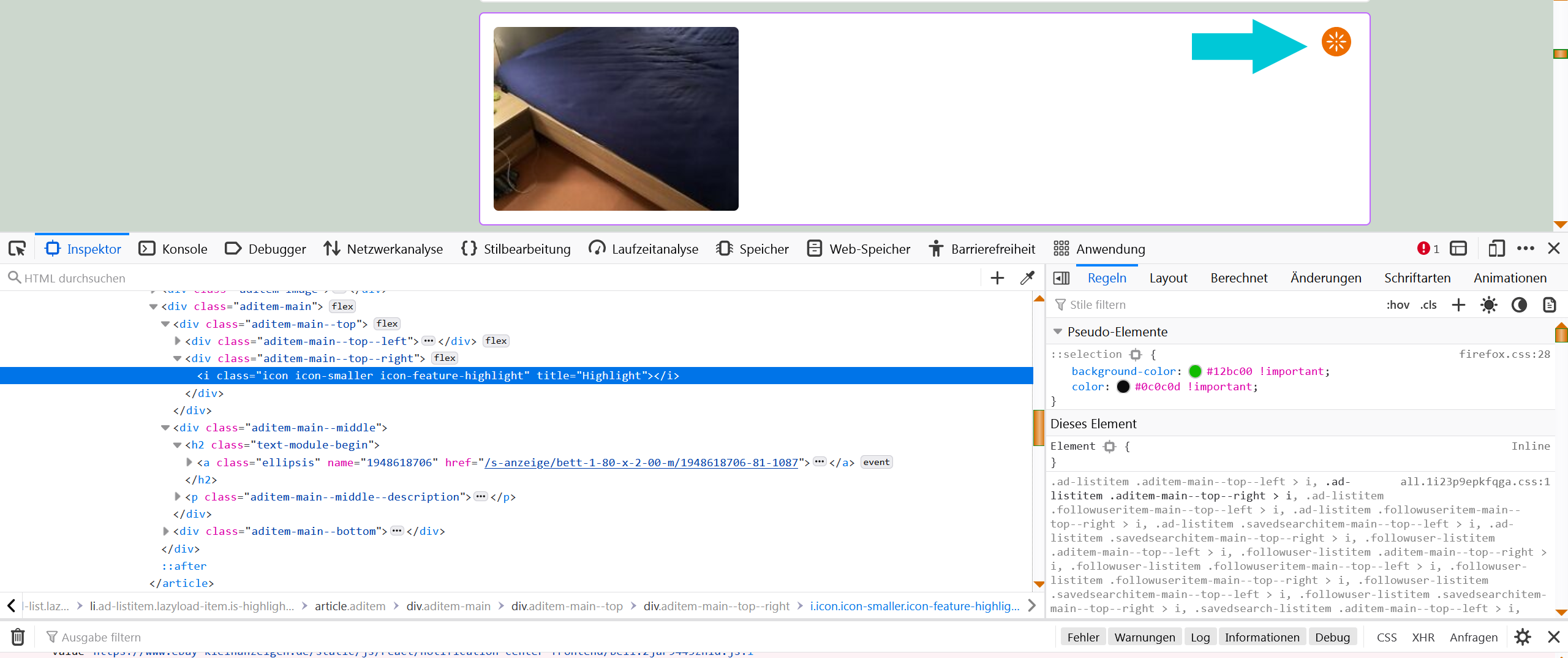Viewport: 1568px width, 658px height.
Task: Switch to the Konsole tab
Action: [173, 249]
